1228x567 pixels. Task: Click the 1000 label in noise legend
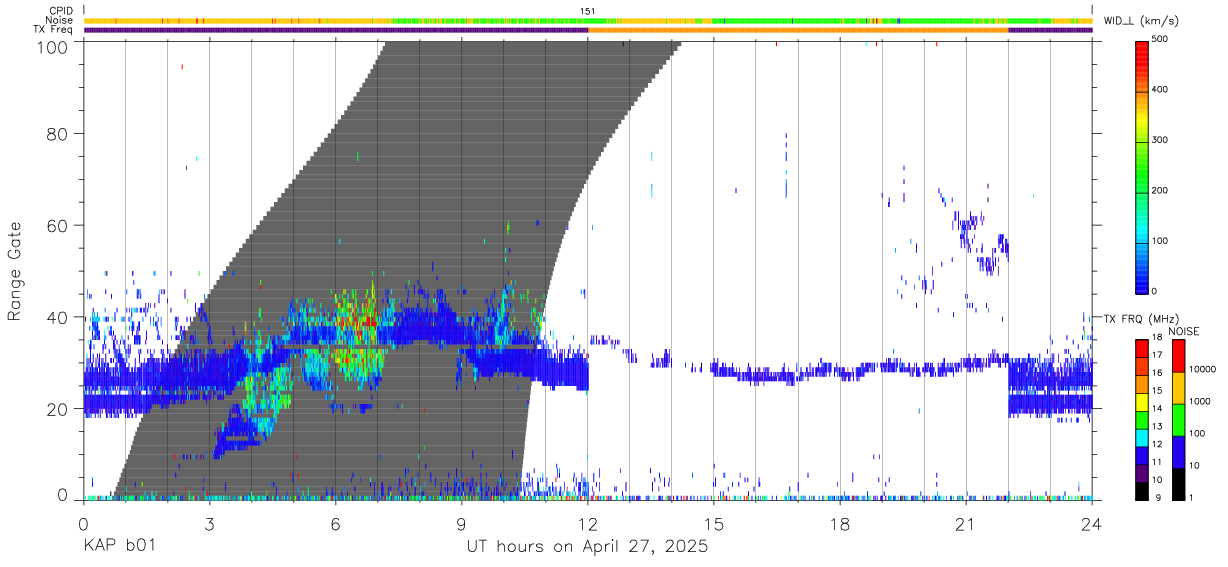coord(1199,401)
